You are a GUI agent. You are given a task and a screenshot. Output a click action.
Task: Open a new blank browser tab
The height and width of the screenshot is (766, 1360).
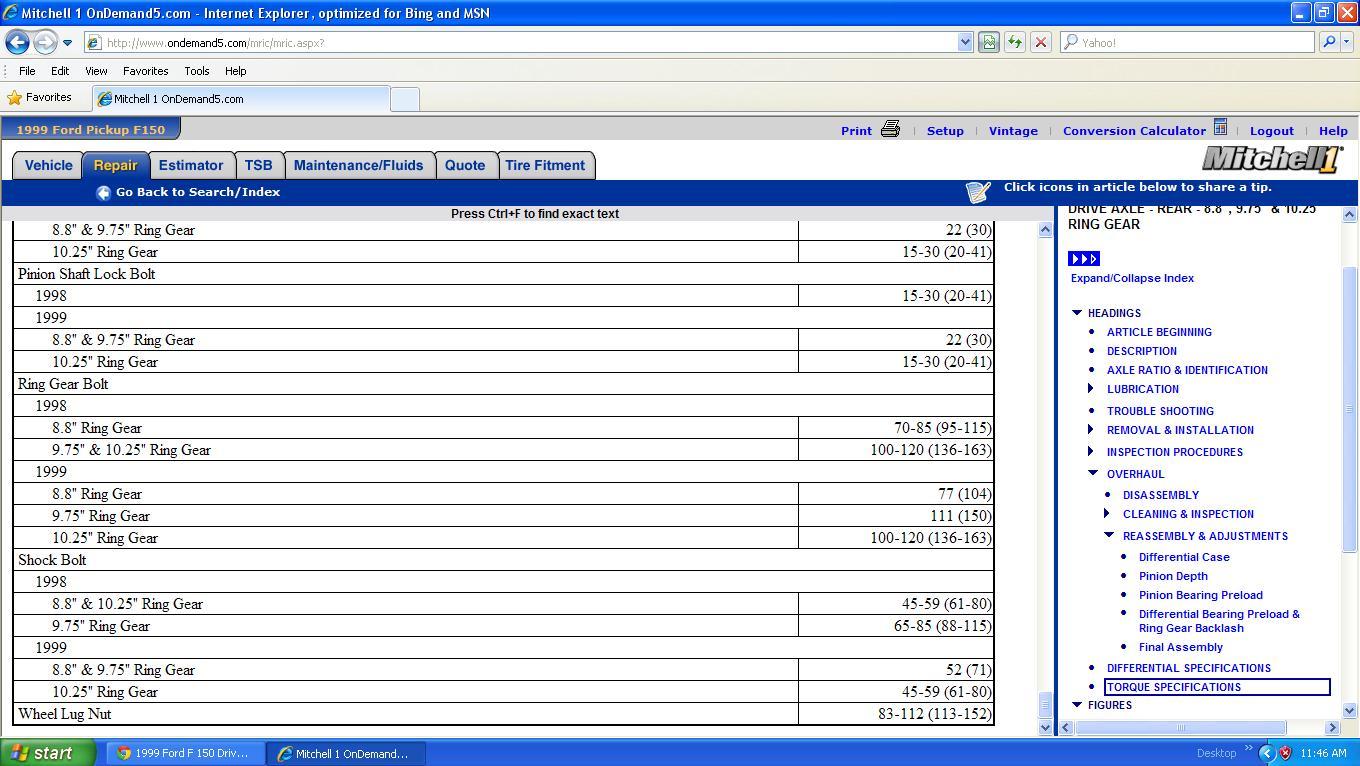[x=404, y=99]
